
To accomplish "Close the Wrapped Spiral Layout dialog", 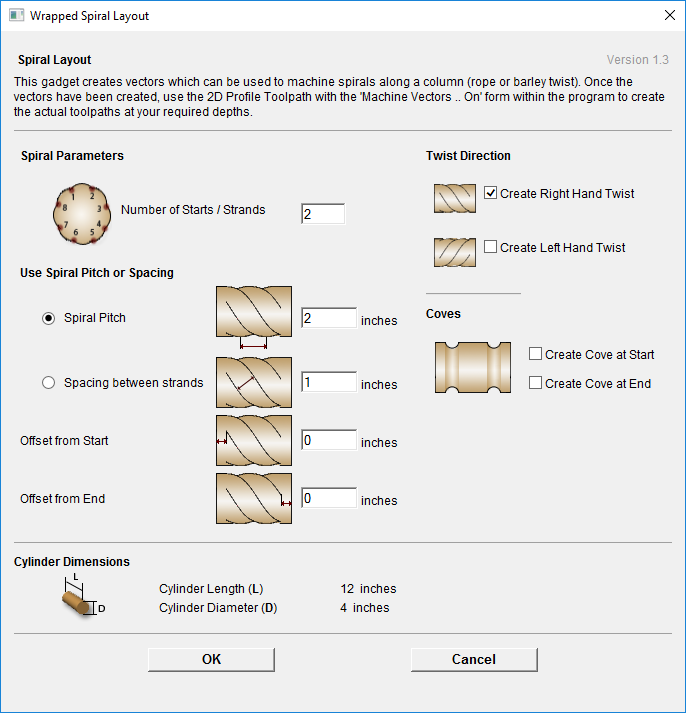I will click(670, 15).
